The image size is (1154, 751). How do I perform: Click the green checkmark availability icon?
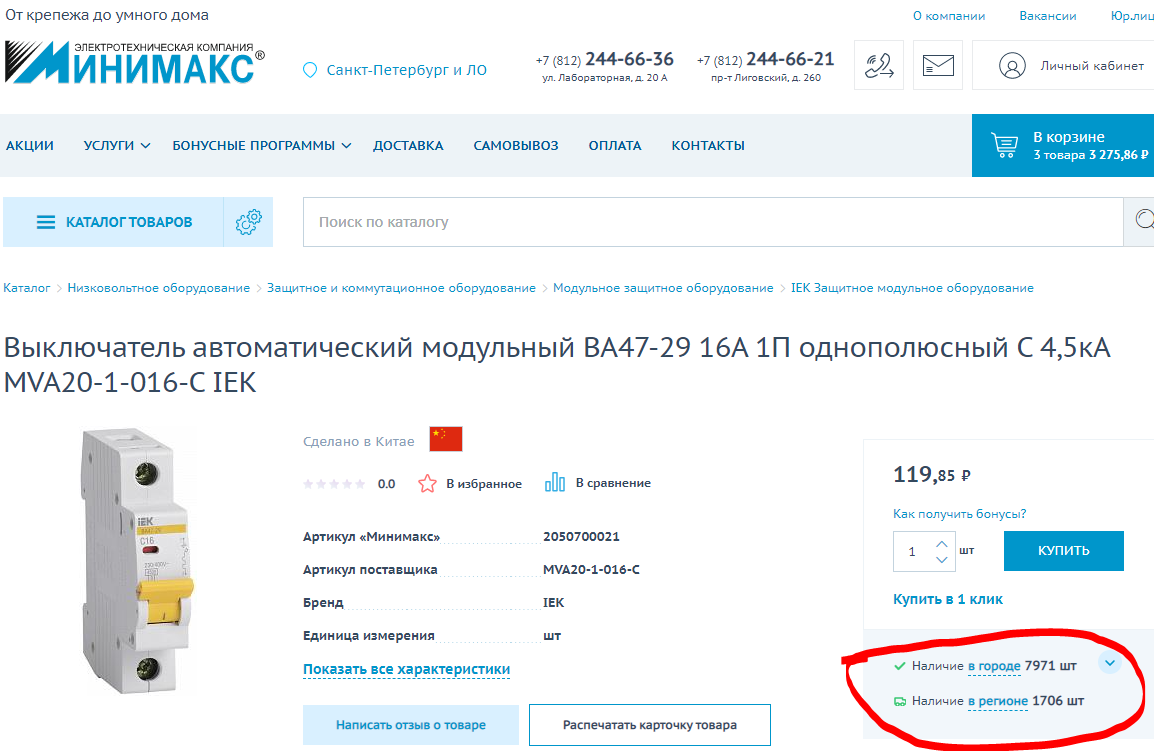coord(899,666)
